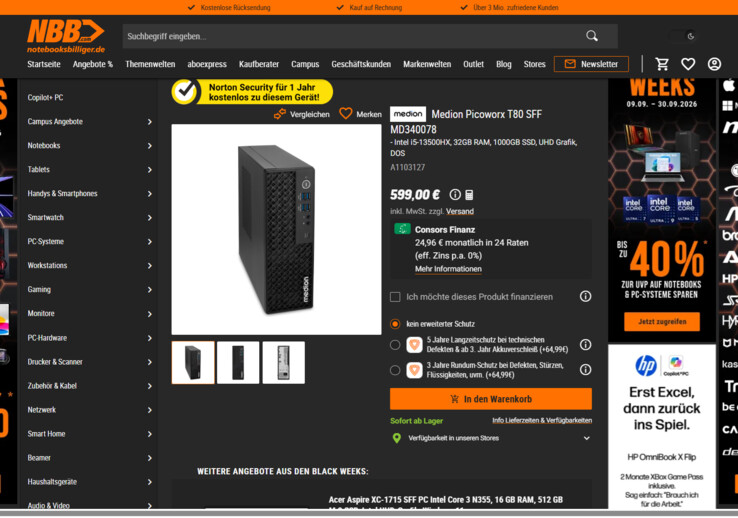Select first product thumbnail image
This screenshot has width=738, height=518.
193,363
